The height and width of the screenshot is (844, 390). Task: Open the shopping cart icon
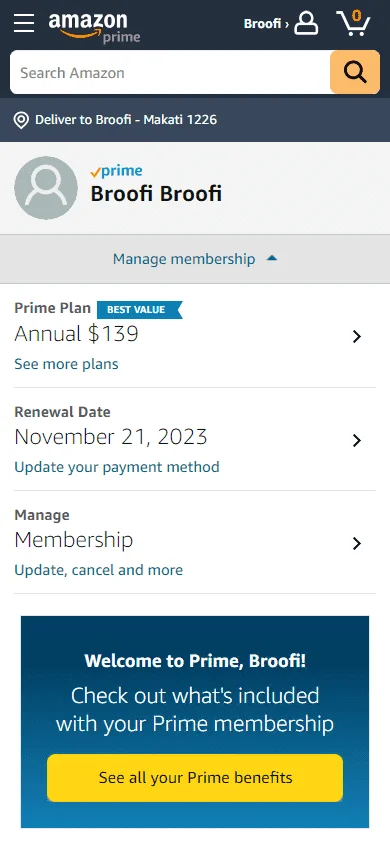(353, 23)
